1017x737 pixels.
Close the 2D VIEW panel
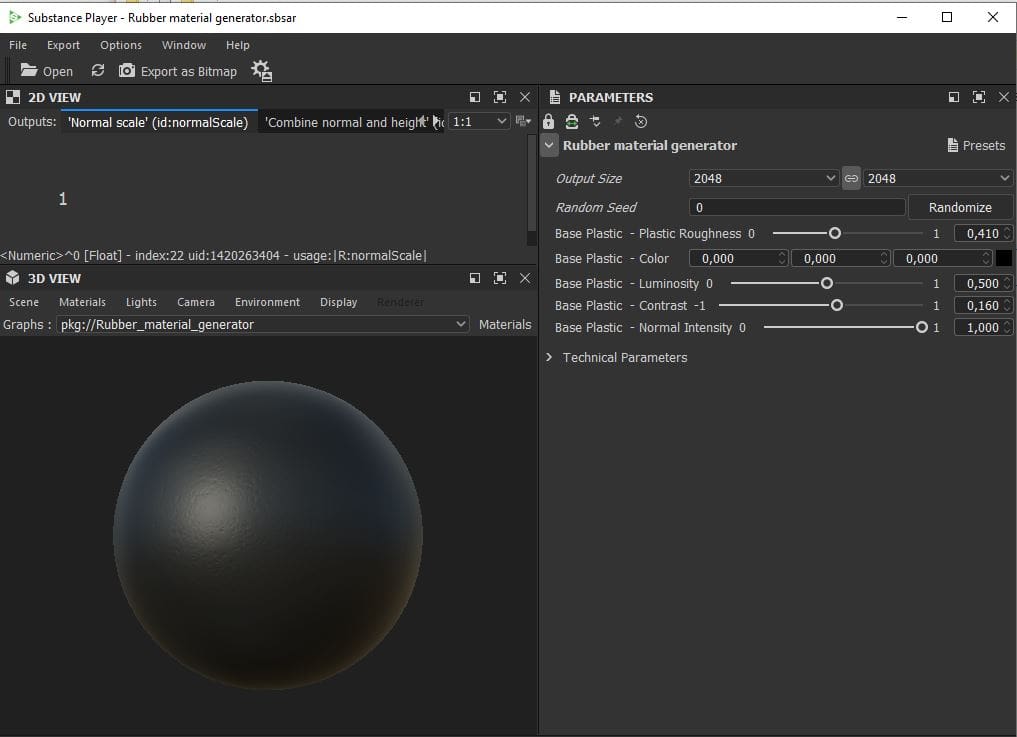(525, 97)
